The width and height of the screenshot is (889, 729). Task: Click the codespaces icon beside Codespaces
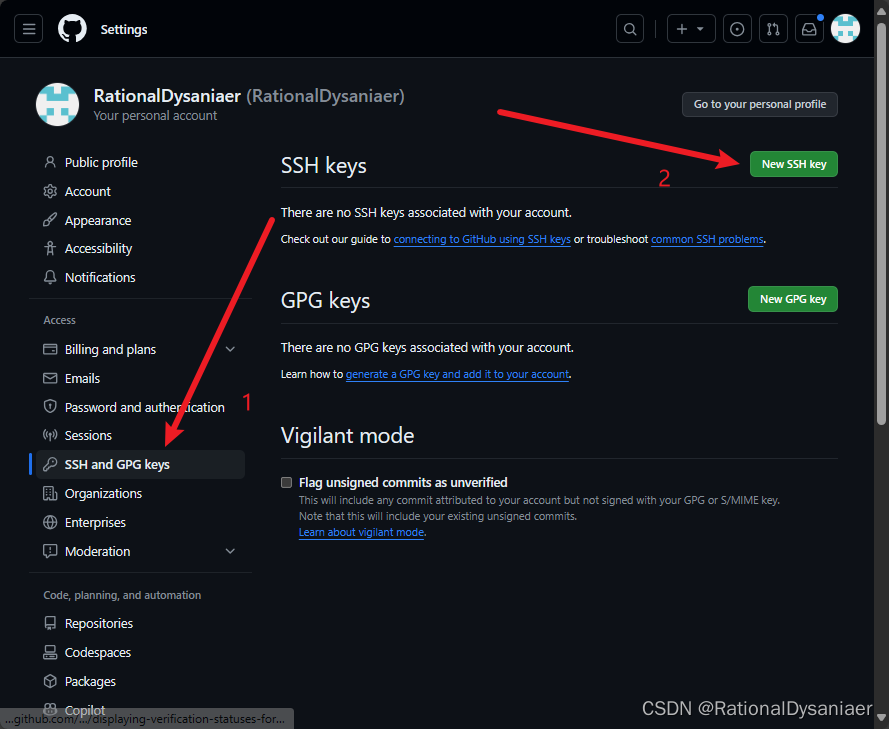click(x=50, y=652)
